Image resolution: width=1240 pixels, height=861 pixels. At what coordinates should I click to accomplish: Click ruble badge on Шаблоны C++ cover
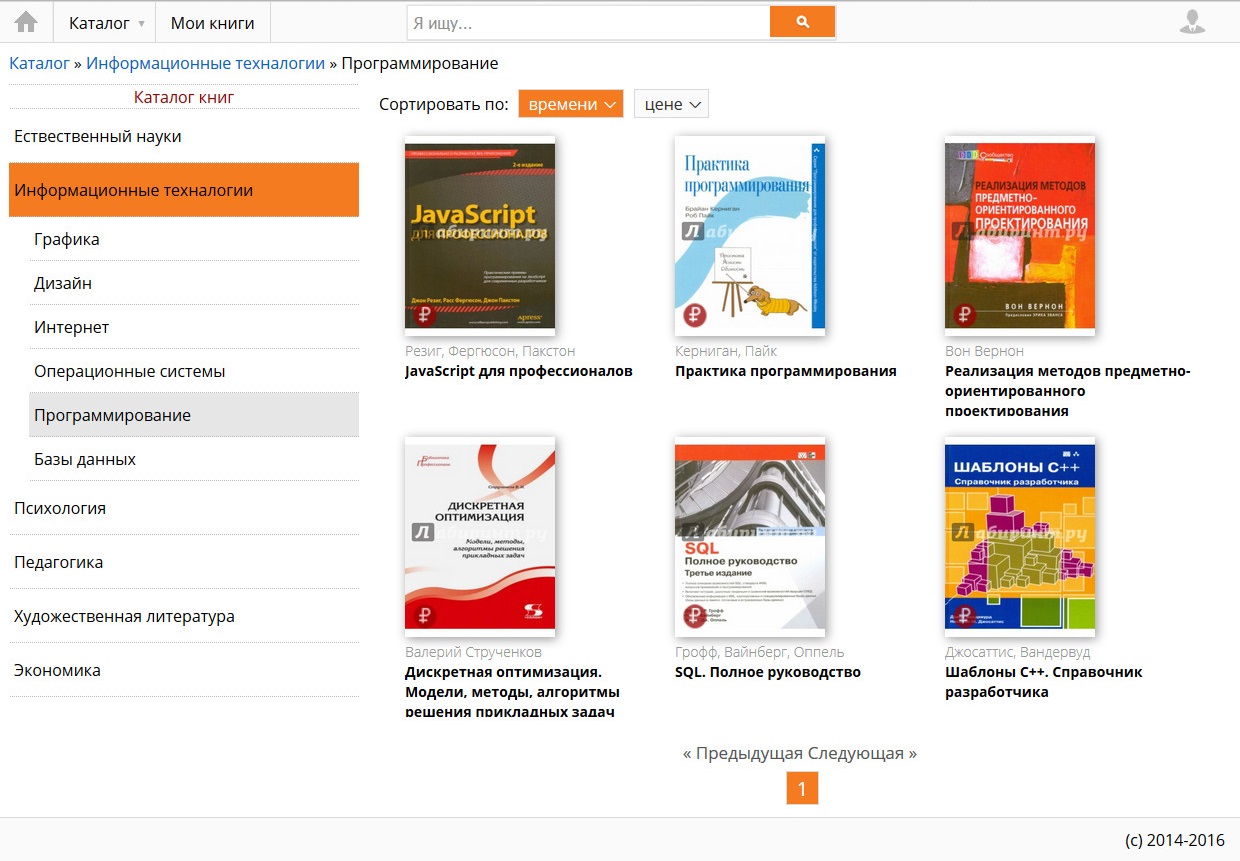(x=965, y=615)
